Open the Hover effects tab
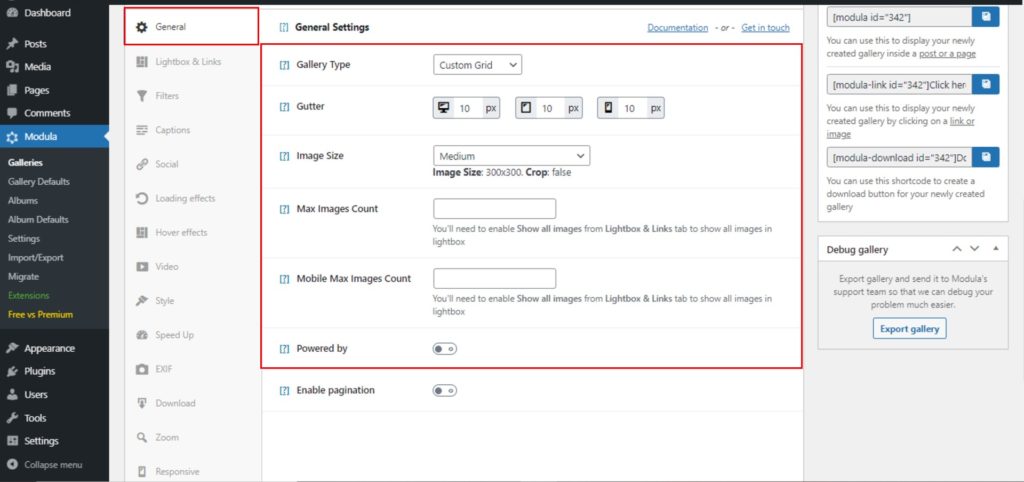 (181, 233)
